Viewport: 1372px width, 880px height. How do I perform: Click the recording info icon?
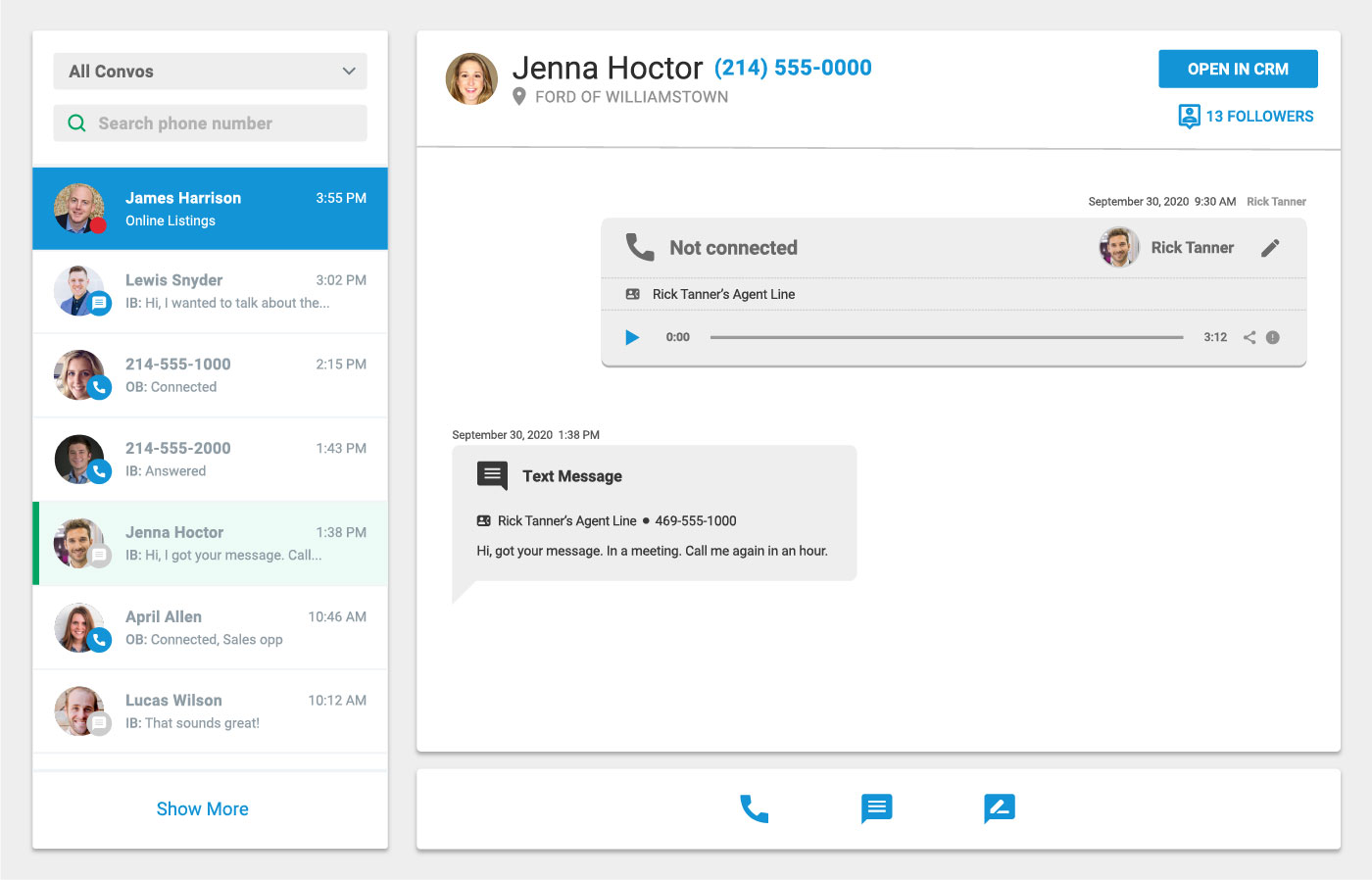(x=1273, y=337)
